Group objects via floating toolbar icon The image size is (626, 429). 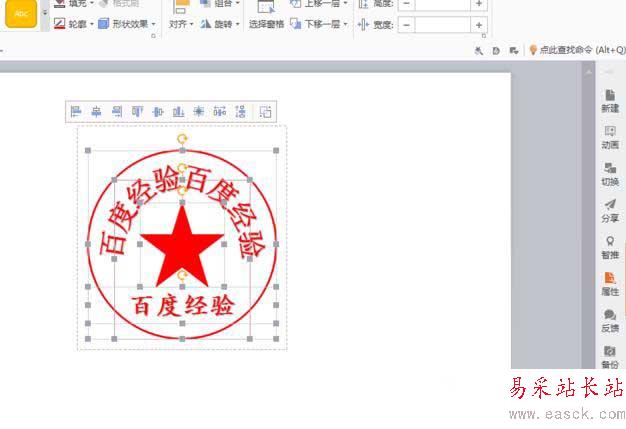(265, 112)
